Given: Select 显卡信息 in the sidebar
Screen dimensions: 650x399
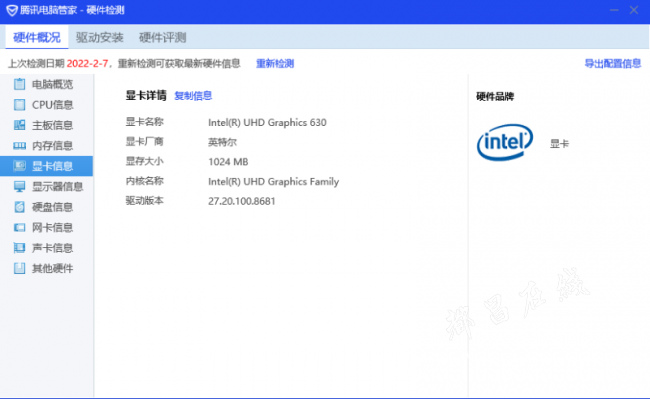Looking at the screenshot, I should [46, 166].
